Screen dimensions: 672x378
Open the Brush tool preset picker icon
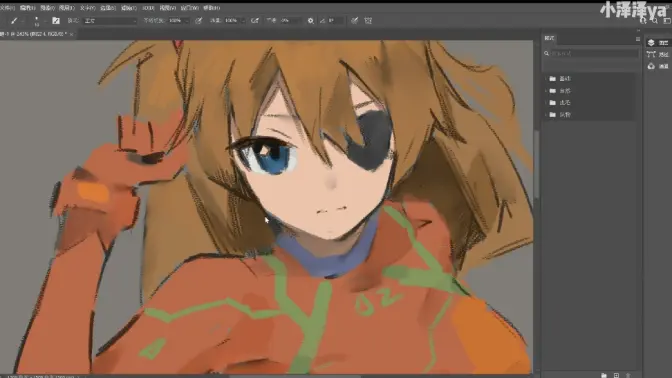14,21
